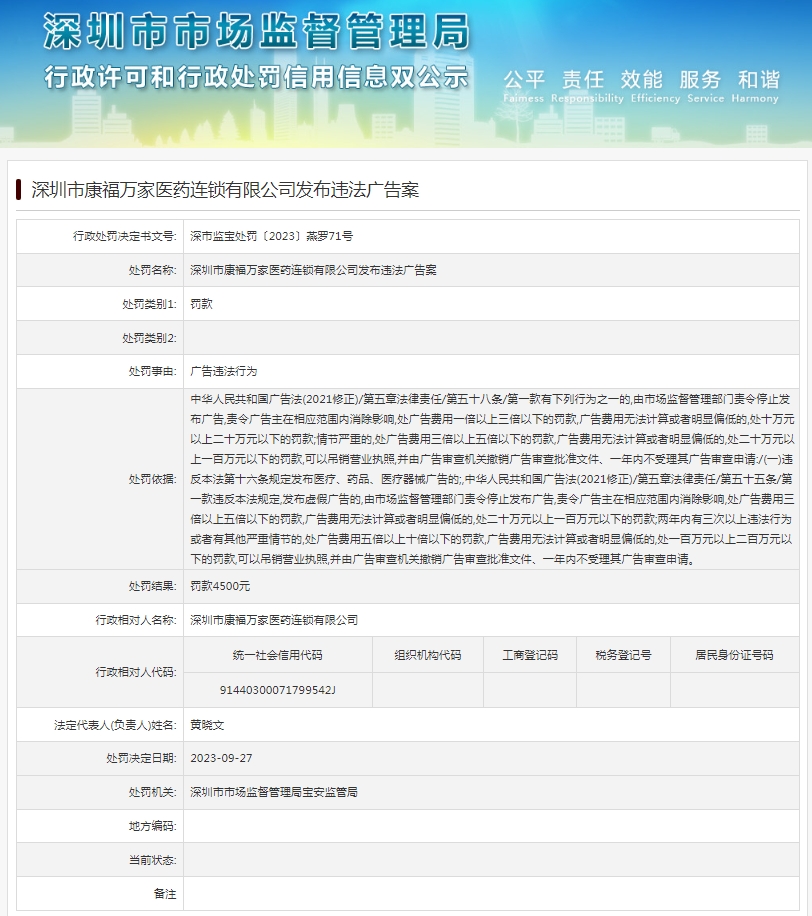This screenshot has height=916, width=812.
Task: Click the banner slogan 服务 Service
Action: click(706, 86)
